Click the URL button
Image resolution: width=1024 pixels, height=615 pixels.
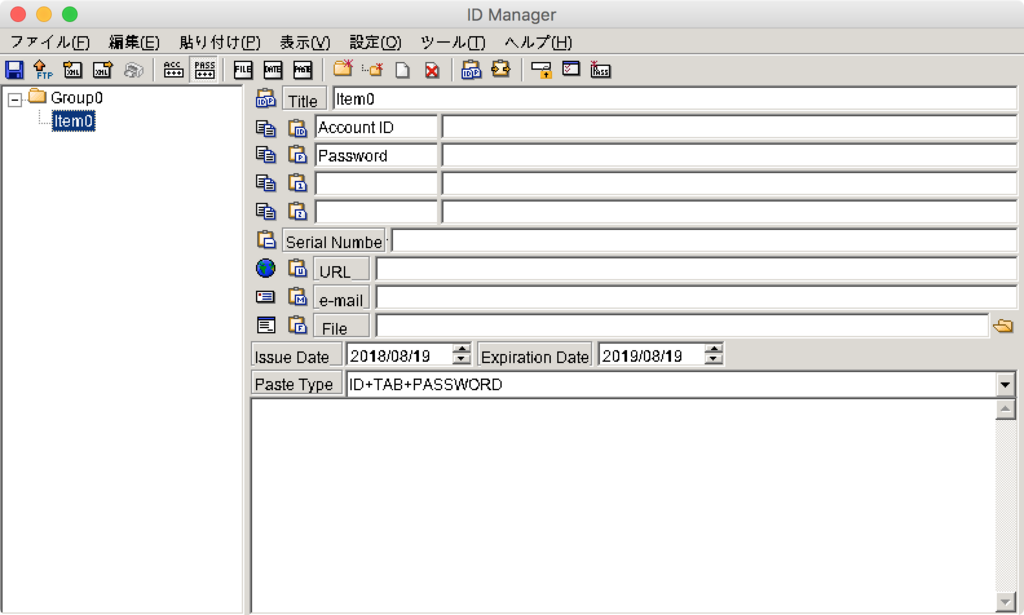pyautogui.click(x=341, y=270)
